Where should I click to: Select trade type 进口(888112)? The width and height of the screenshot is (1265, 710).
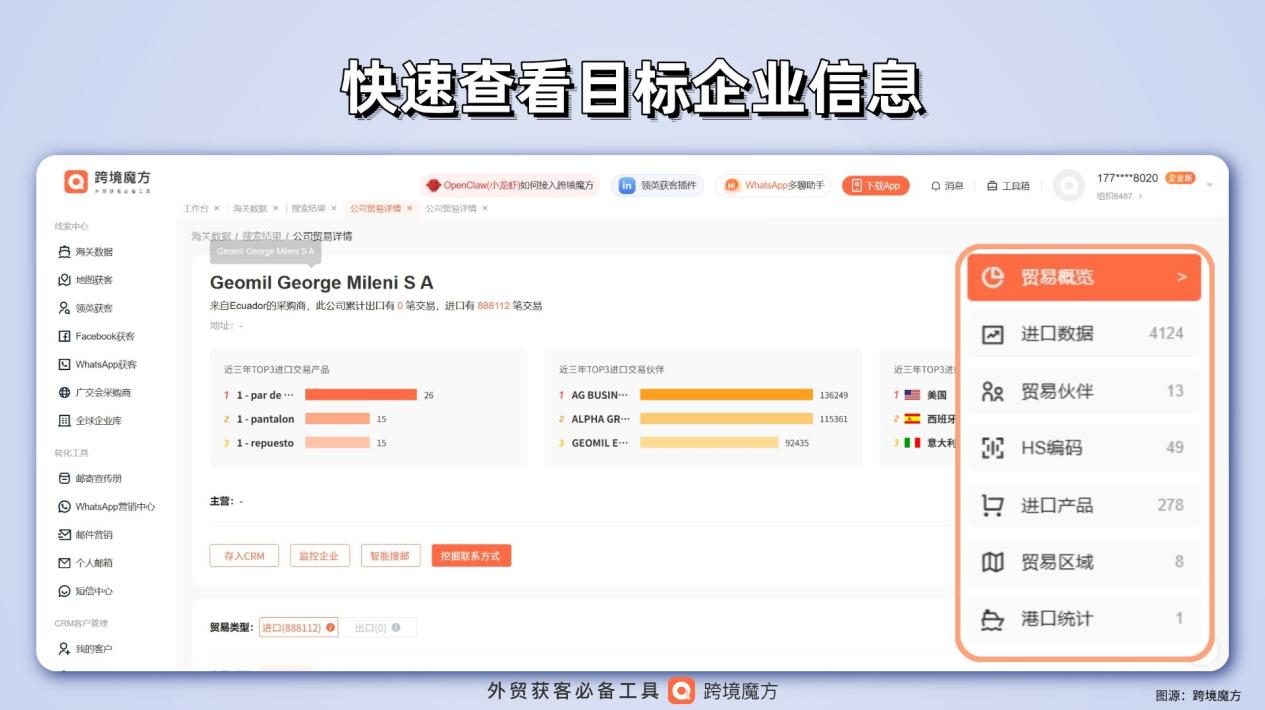[298, 627]
